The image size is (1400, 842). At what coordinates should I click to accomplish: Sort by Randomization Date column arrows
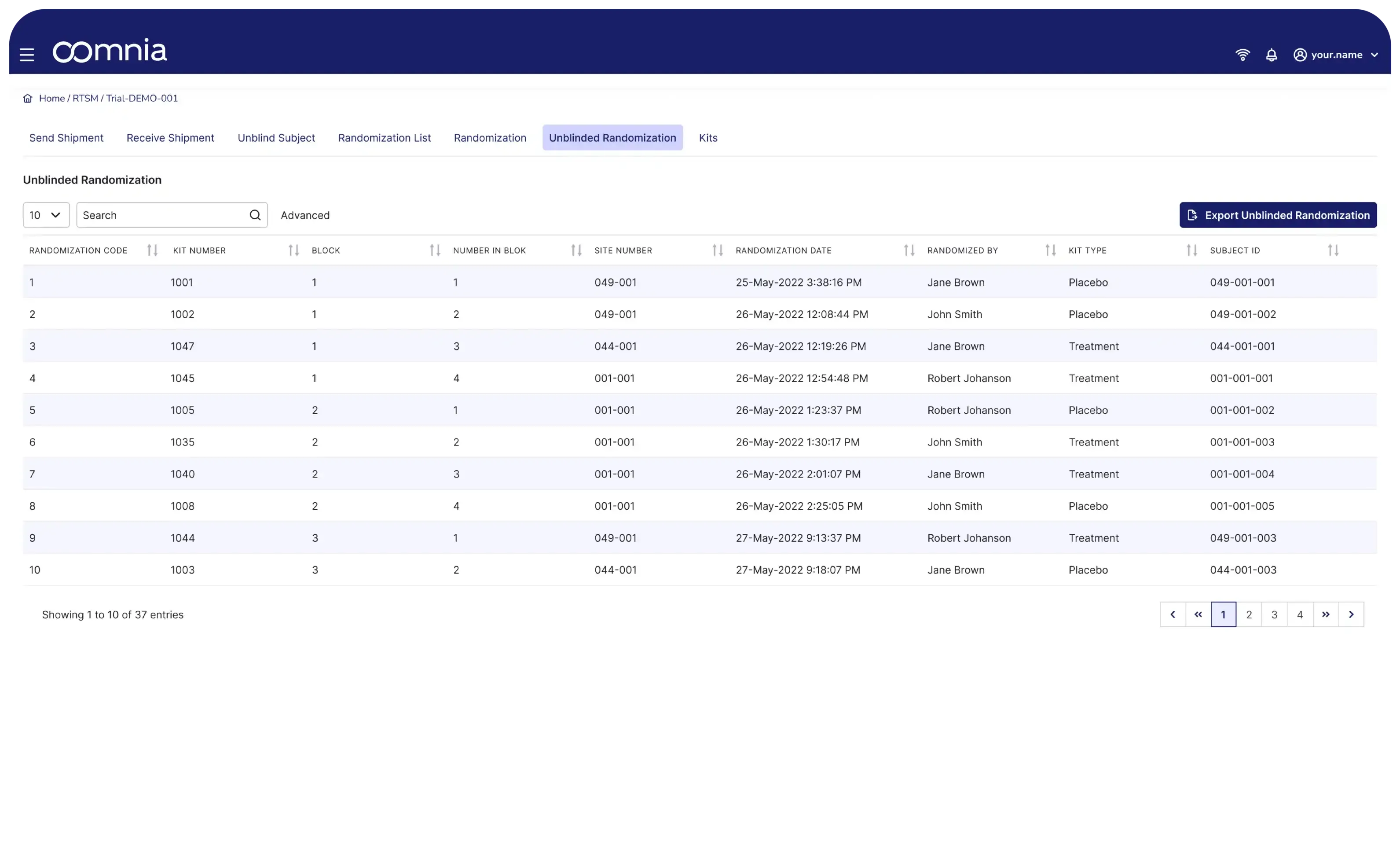coord(909,250)
